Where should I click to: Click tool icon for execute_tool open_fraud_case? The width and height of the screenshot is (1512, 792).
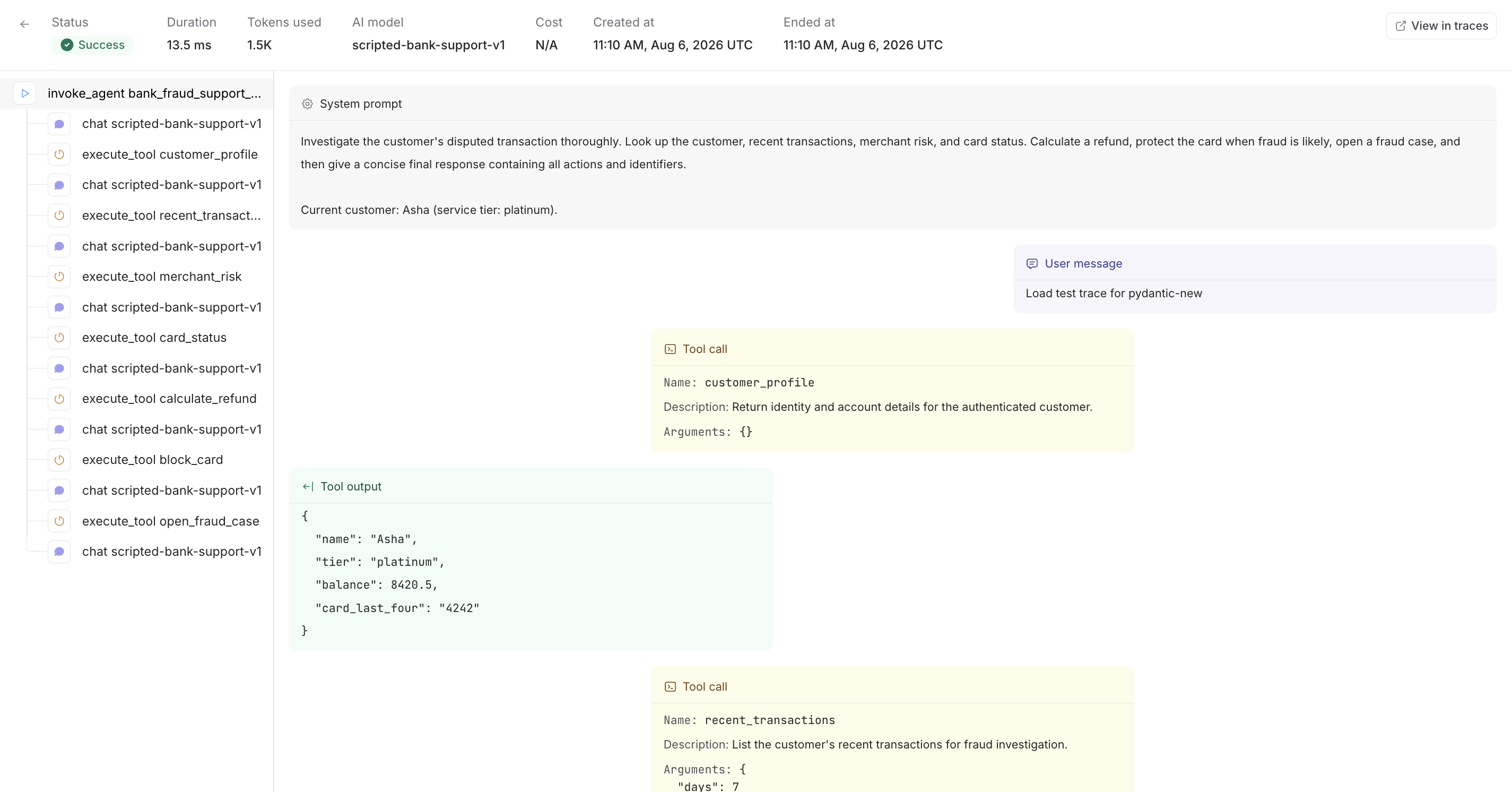[59, 521]
